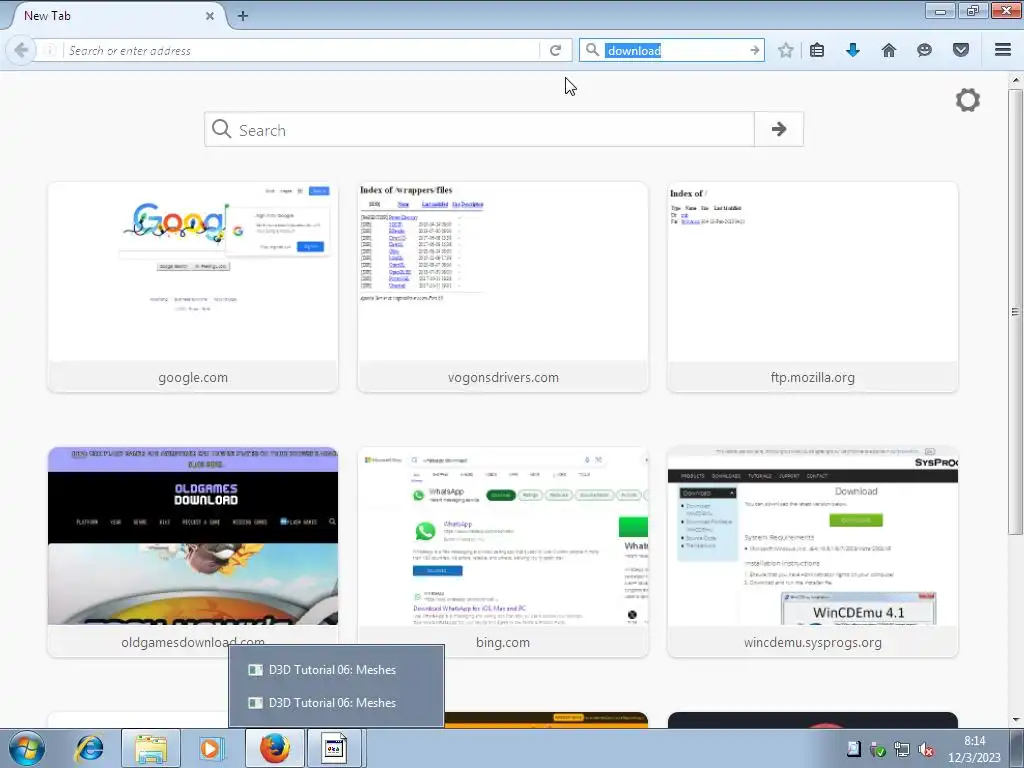This screenshot has height=768, width=1024.
Task: Go to the Home page icon
Action: point(889,50)
